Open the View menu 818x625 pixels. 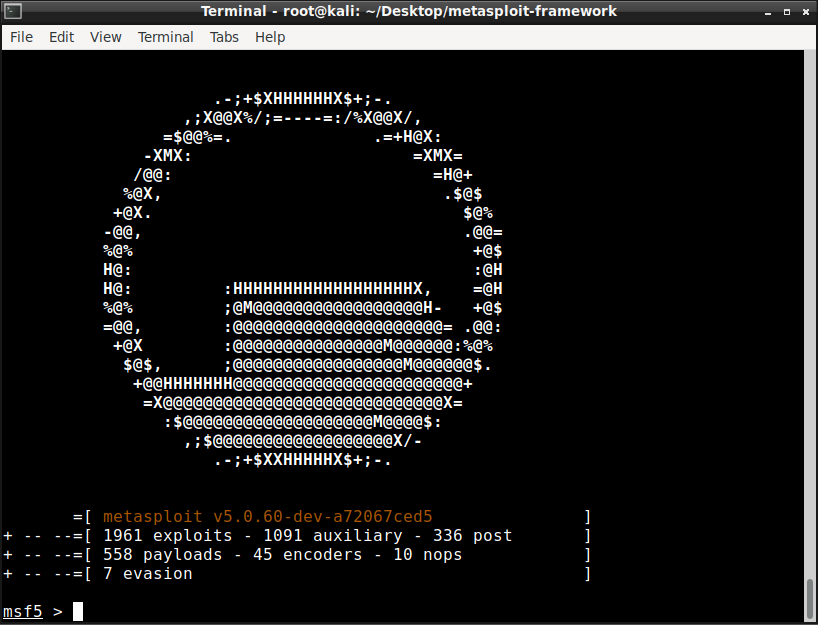tap(105, 37)
